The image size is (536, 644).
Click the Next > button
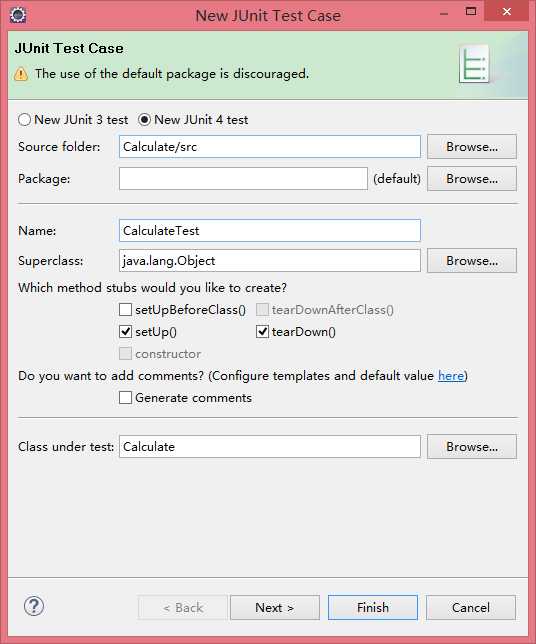tap(275, 607)
